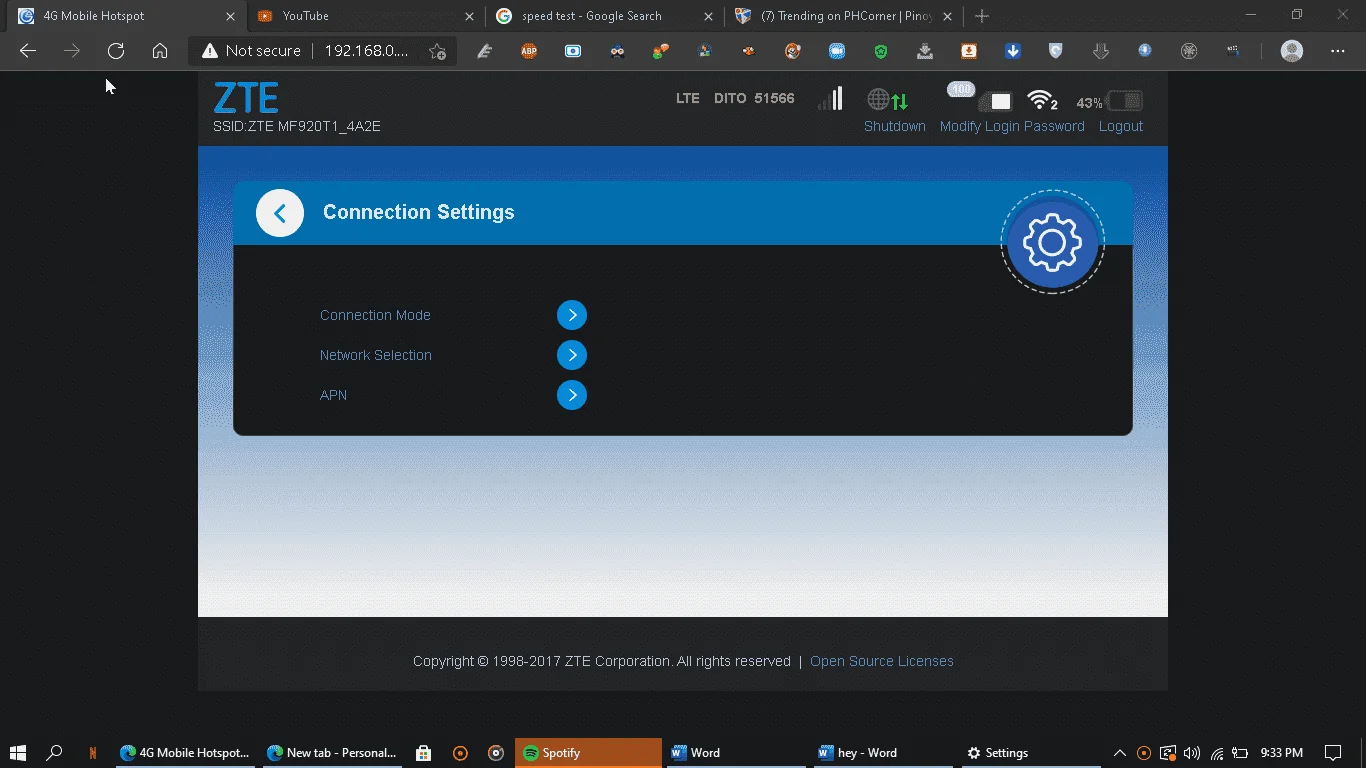Expand the Connection Mode section

[x=572, y=315]
